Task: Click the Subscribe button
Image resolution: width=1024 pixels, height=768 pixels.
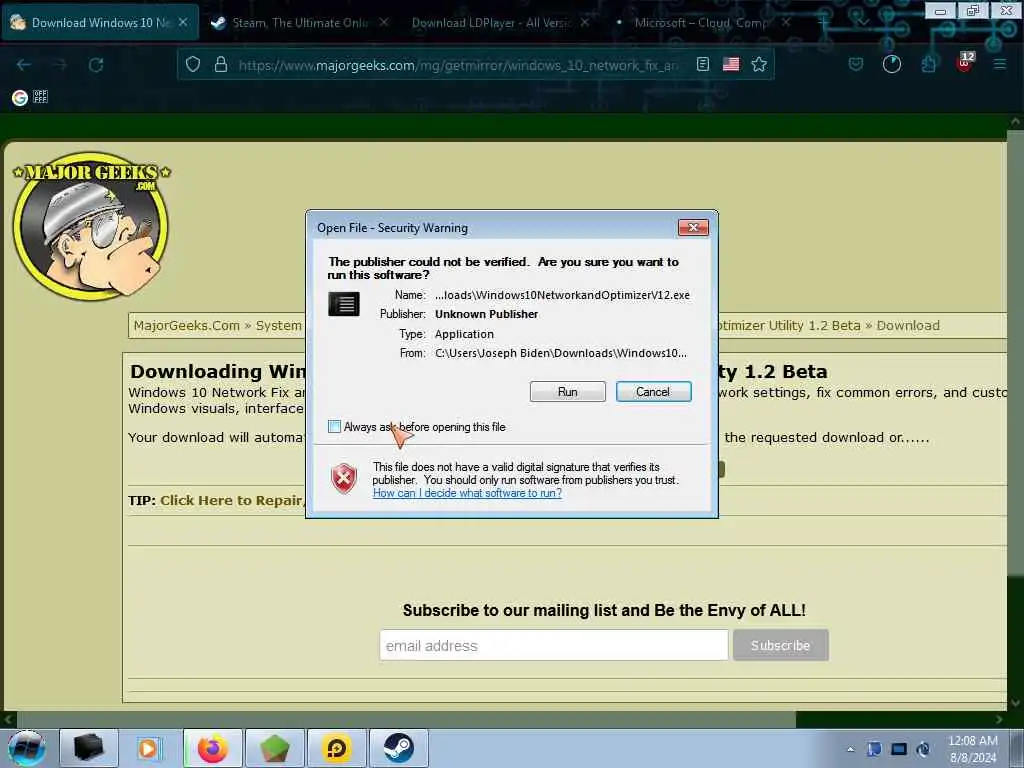Action: (780, 645)
